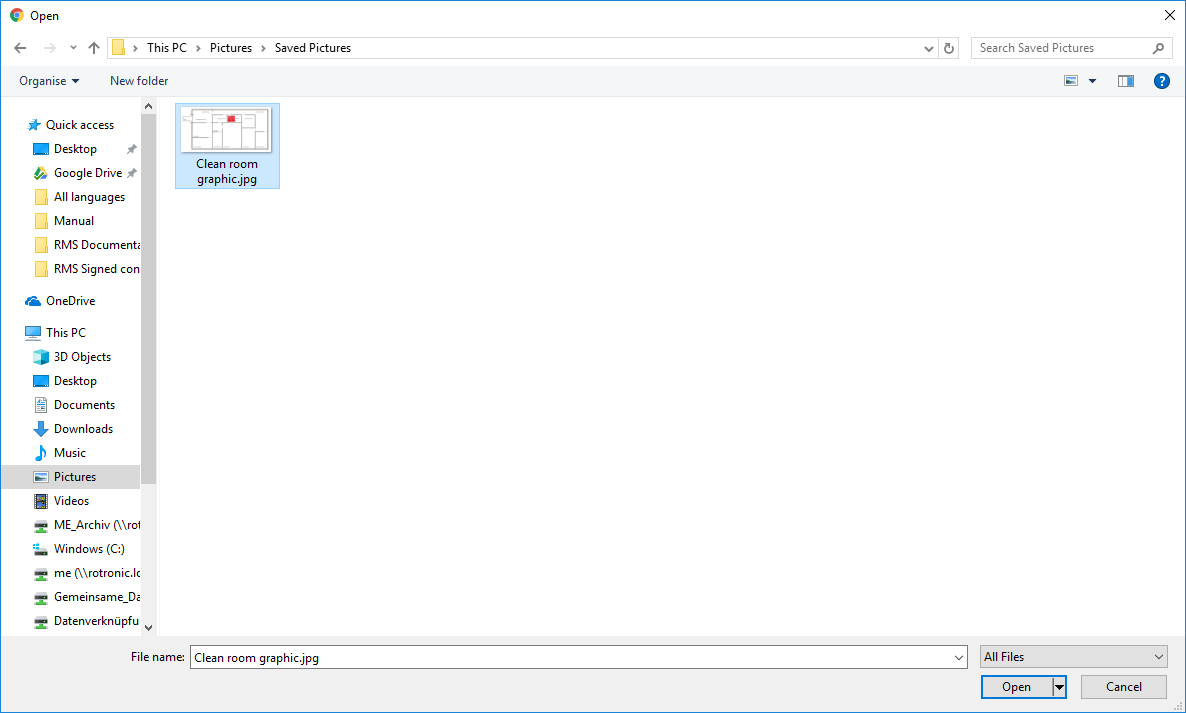Click navigation pane scroll up arrow
1186x713 pixels.
pos(148,107)
